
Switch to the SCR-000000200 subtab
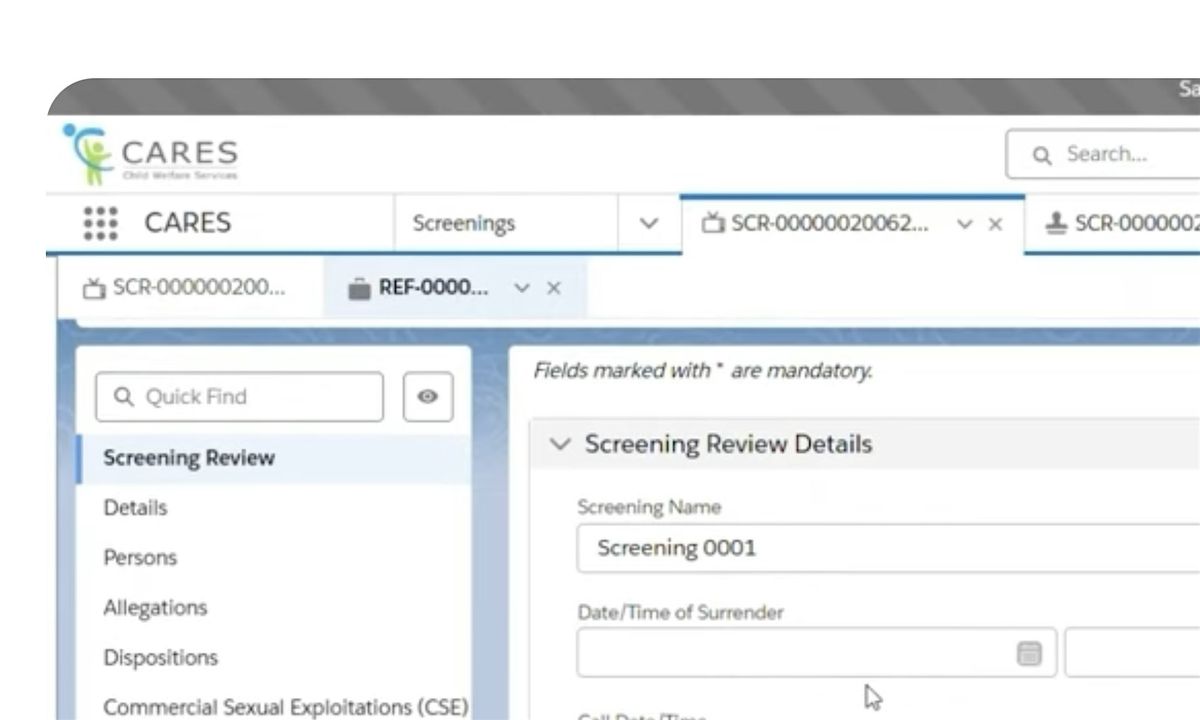(x=198, y=288)
